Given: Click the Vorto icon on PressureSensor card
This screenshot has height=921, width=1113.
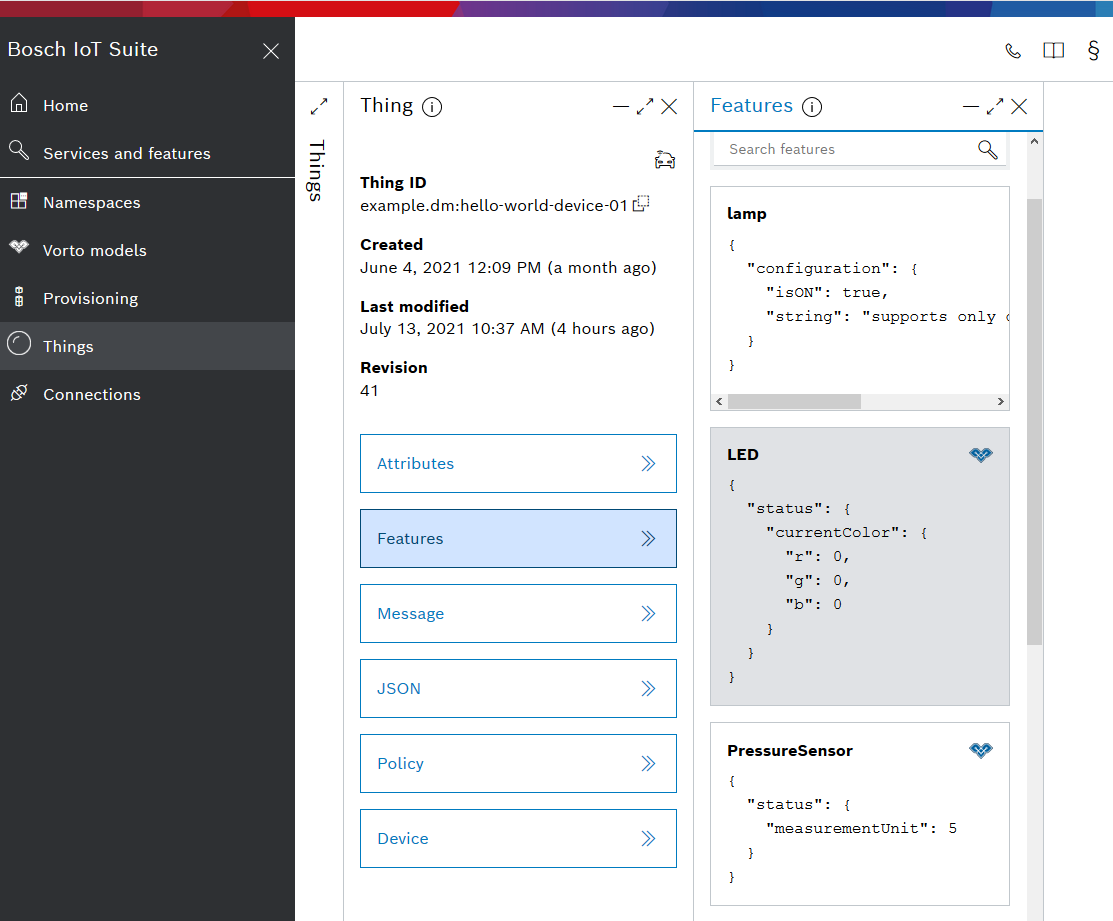Looking at the screenshot, I should tap(980, 751).
